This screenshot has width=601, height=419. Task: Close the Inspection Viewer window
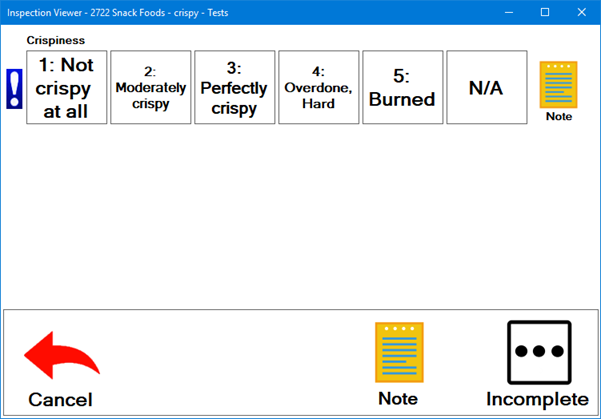click(x=581, y=12)
